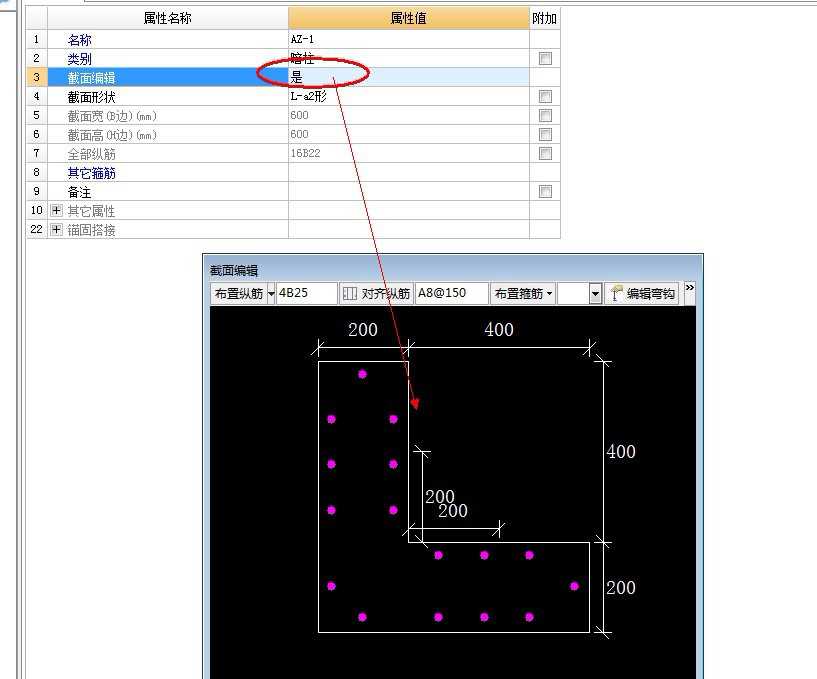Click the 截面编辑 highlighted row label
The image size is (817, 679).
91,78
